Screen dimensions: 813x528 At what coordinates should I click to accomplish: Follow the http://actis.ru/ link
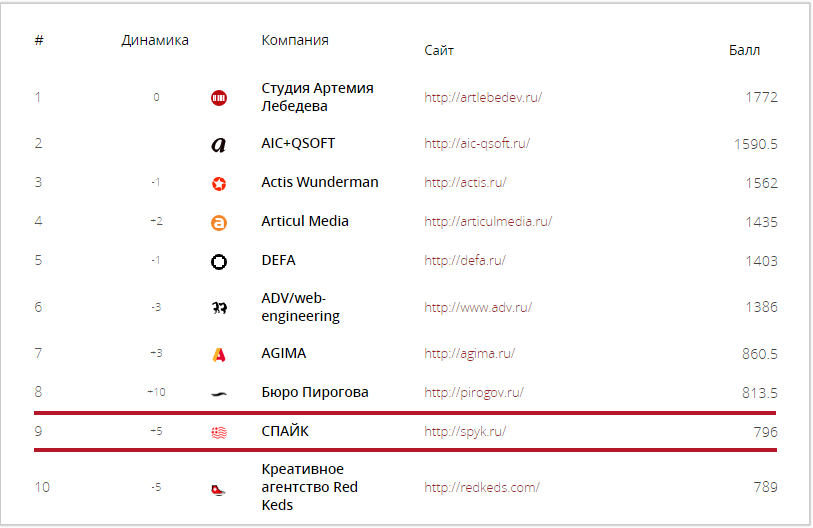tap(465, 183)
